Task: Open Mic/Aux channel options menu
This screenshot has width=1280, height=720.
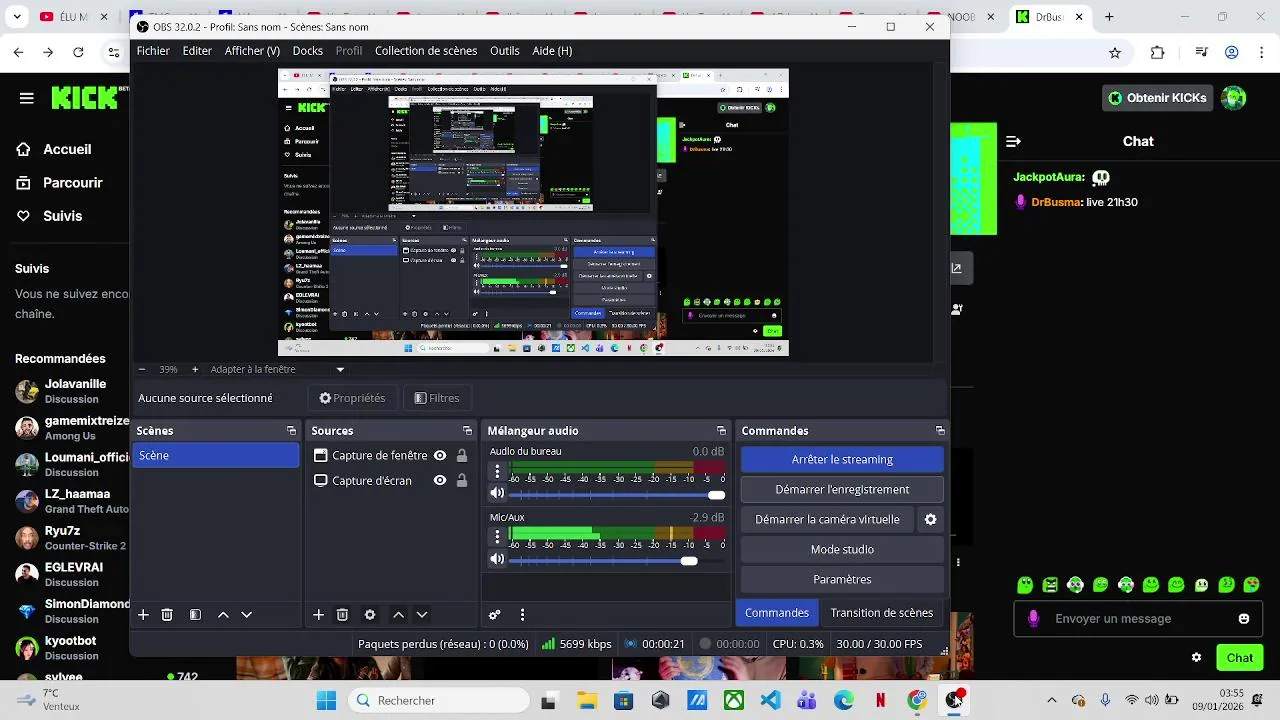Action: point(497,537)
